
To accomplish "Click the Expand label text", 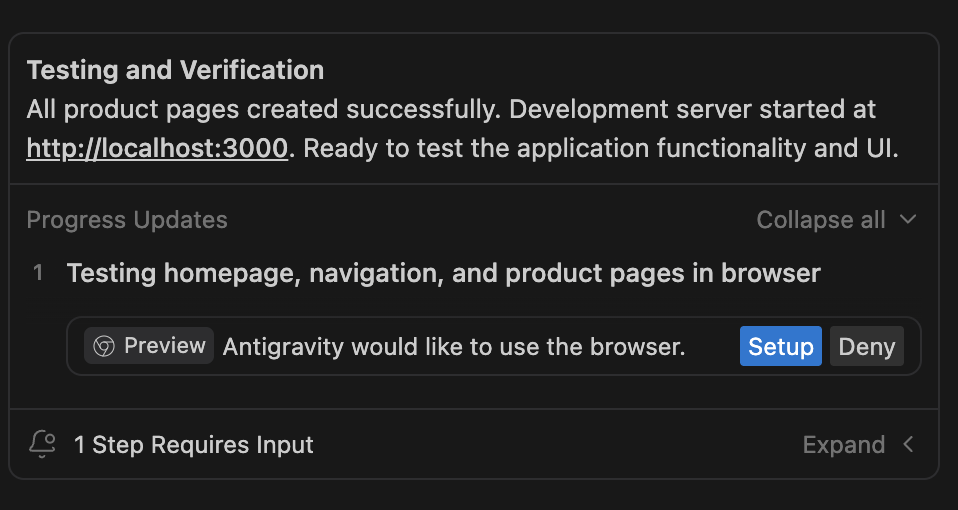I will (843, 445).
